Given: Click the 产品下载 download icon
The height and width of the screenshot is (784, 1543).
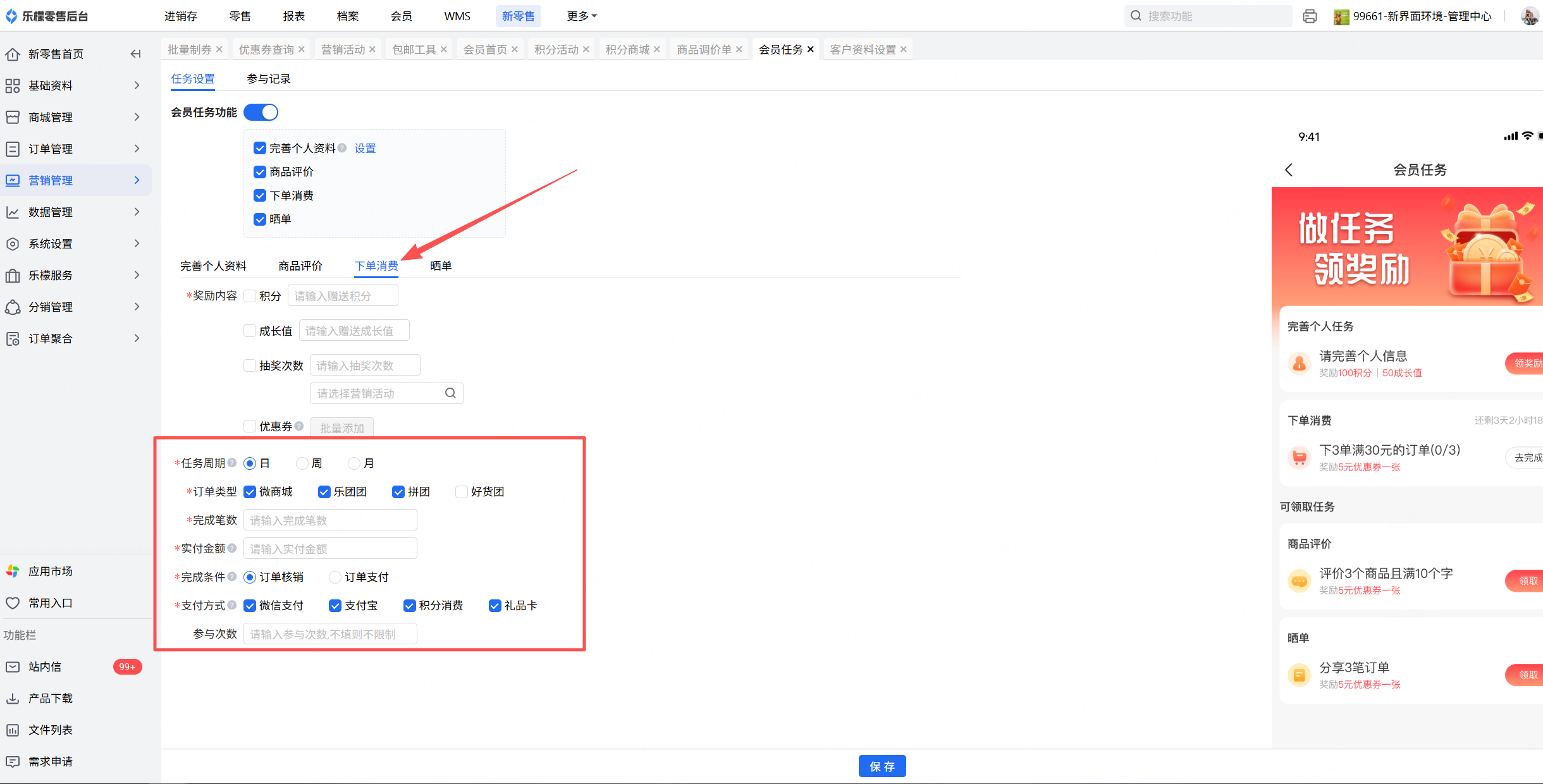Looking at the screenshot, I should coord(13,698).
